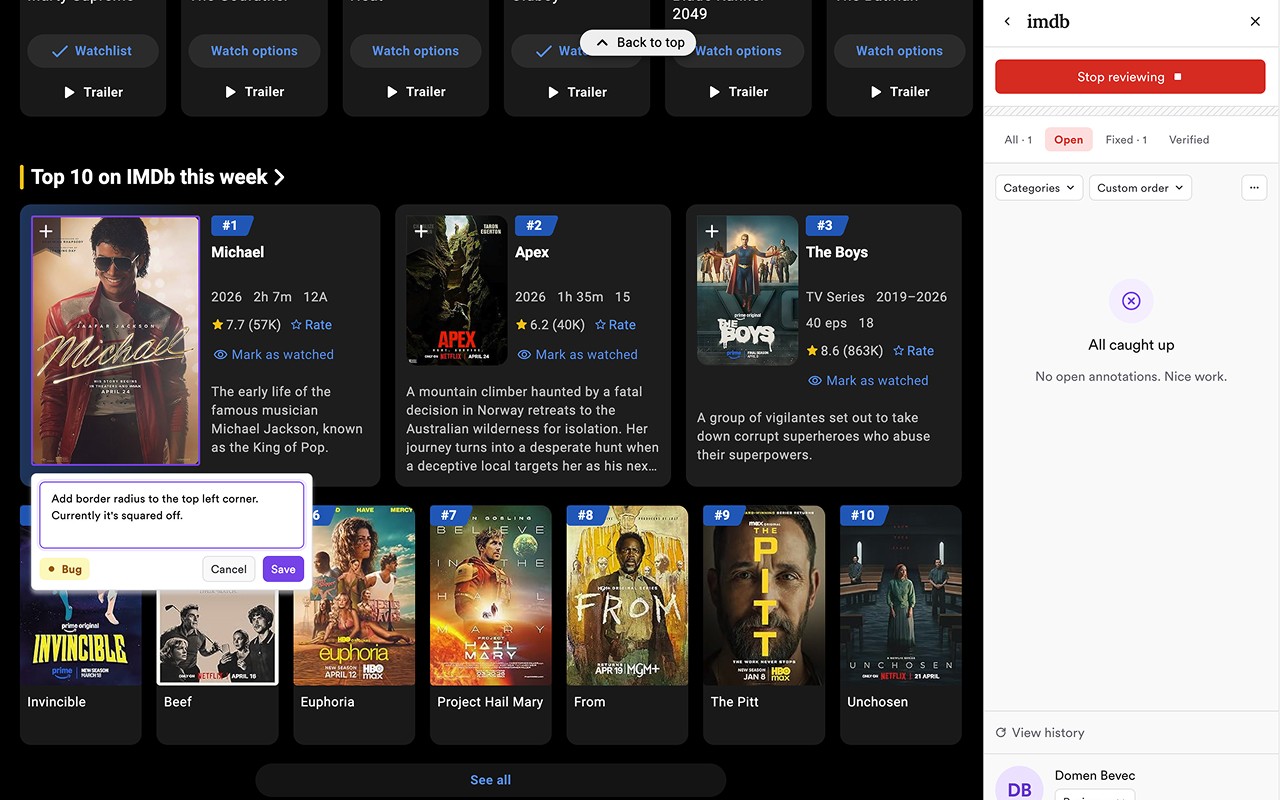Play the Trailer for Blade Runner 2049
This screenshot has width=1280, height=800.
coord(738,92)
